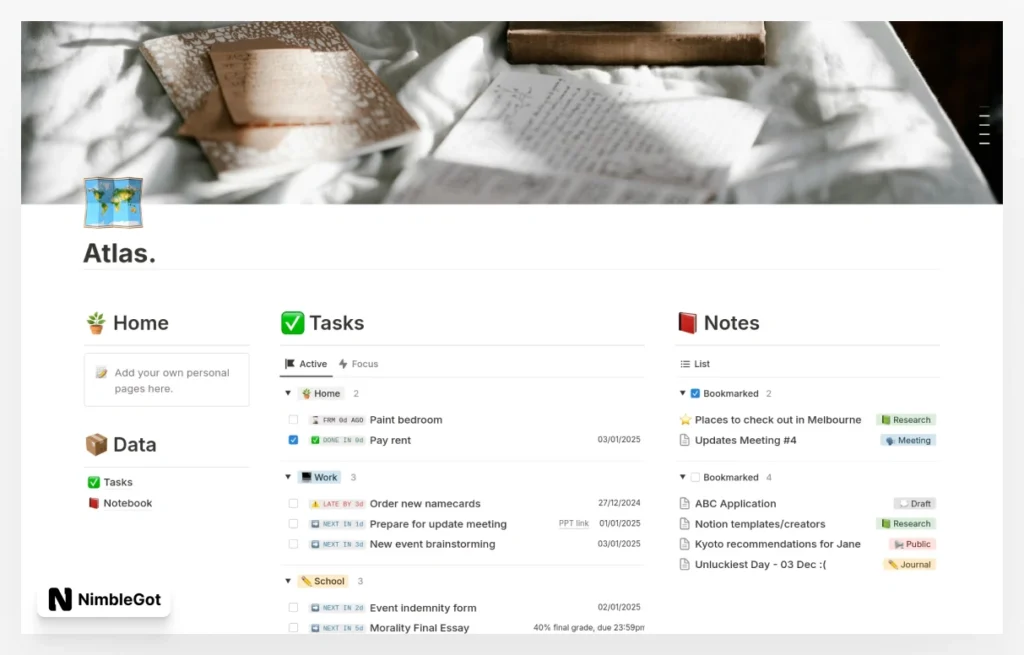The width and height of the screenshot is (1024, 655).
Task: Collapse the Work task group
Action: [x=288, y=478]
